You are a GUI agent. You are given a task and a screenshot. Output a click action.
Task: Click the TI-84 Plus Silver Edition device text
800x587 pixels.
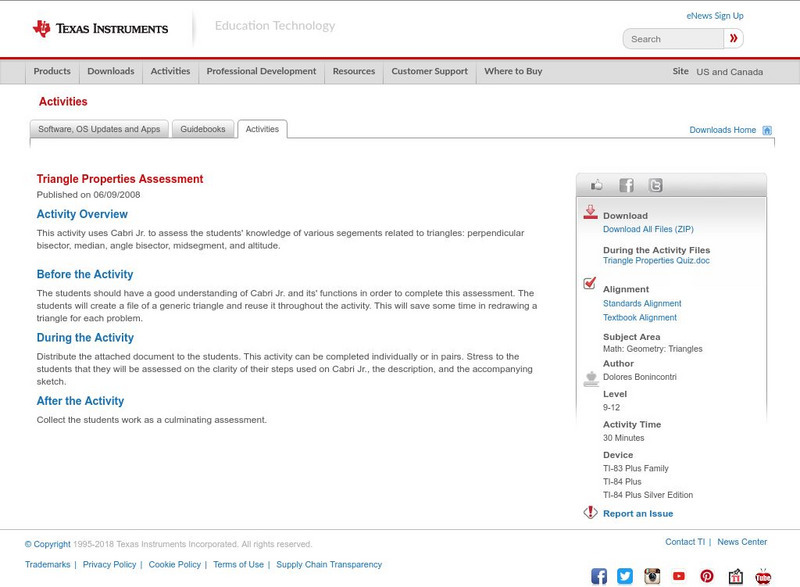coord(648,495)
